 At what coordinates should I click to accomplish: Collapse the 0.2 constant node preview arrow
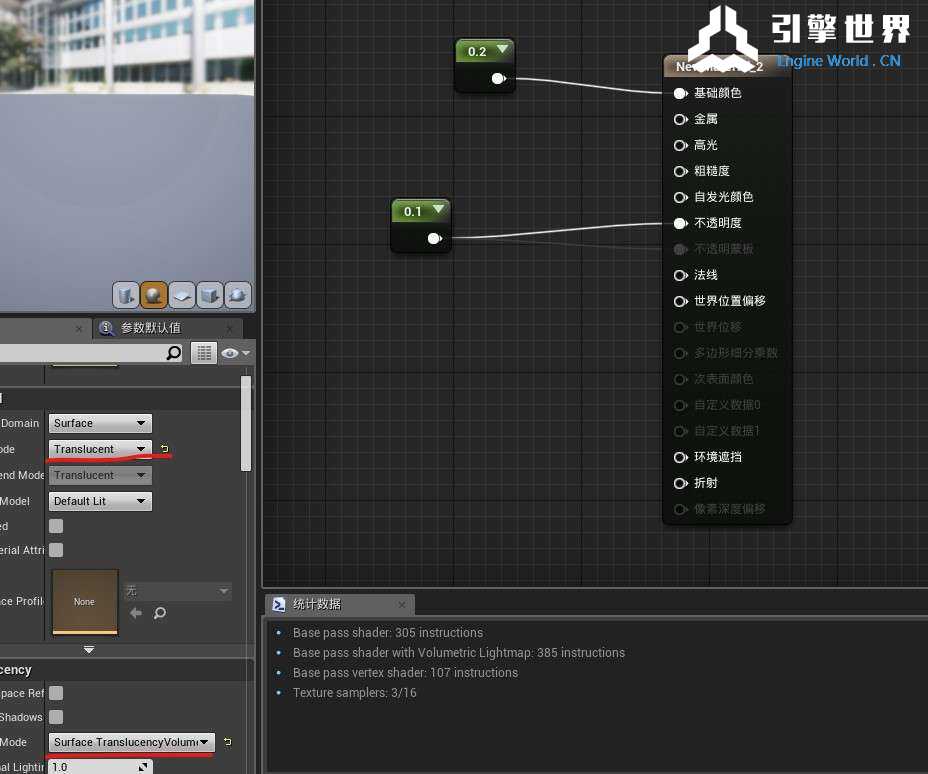coord(502,50)
